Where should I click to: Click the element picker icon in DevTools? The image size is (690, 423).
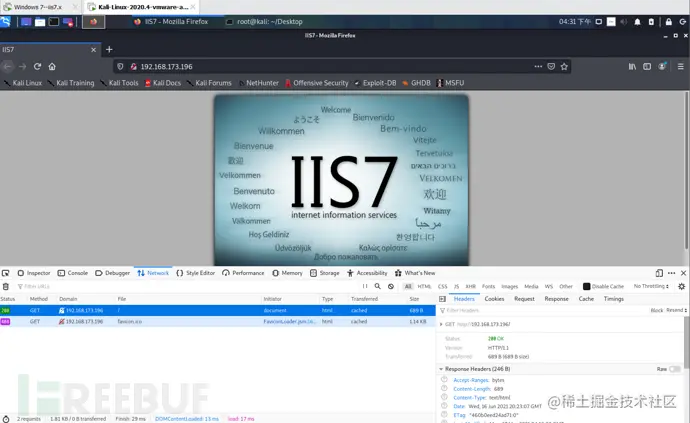[x=6, y=273]
